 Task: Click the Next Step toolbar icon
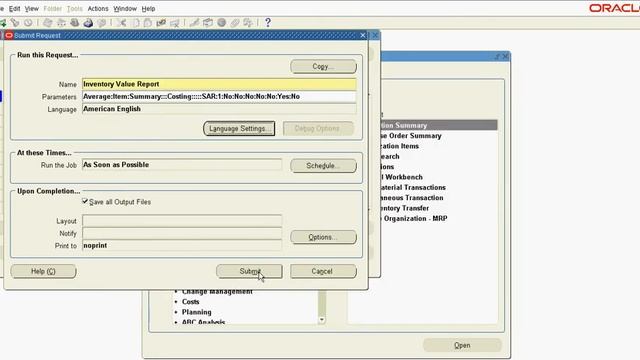tap(61, 23)
